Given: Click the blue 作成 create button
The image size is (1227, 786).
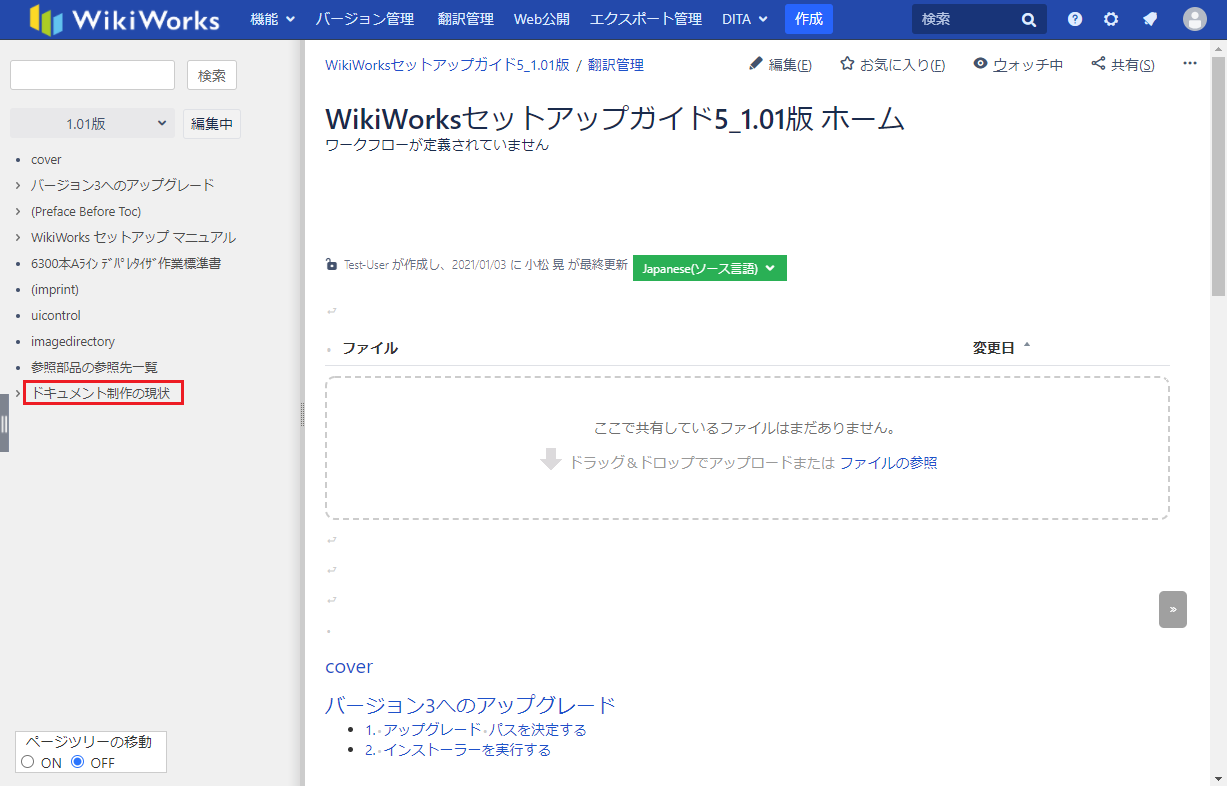Looking at the screenshot, I should click(x=808, y=19).
